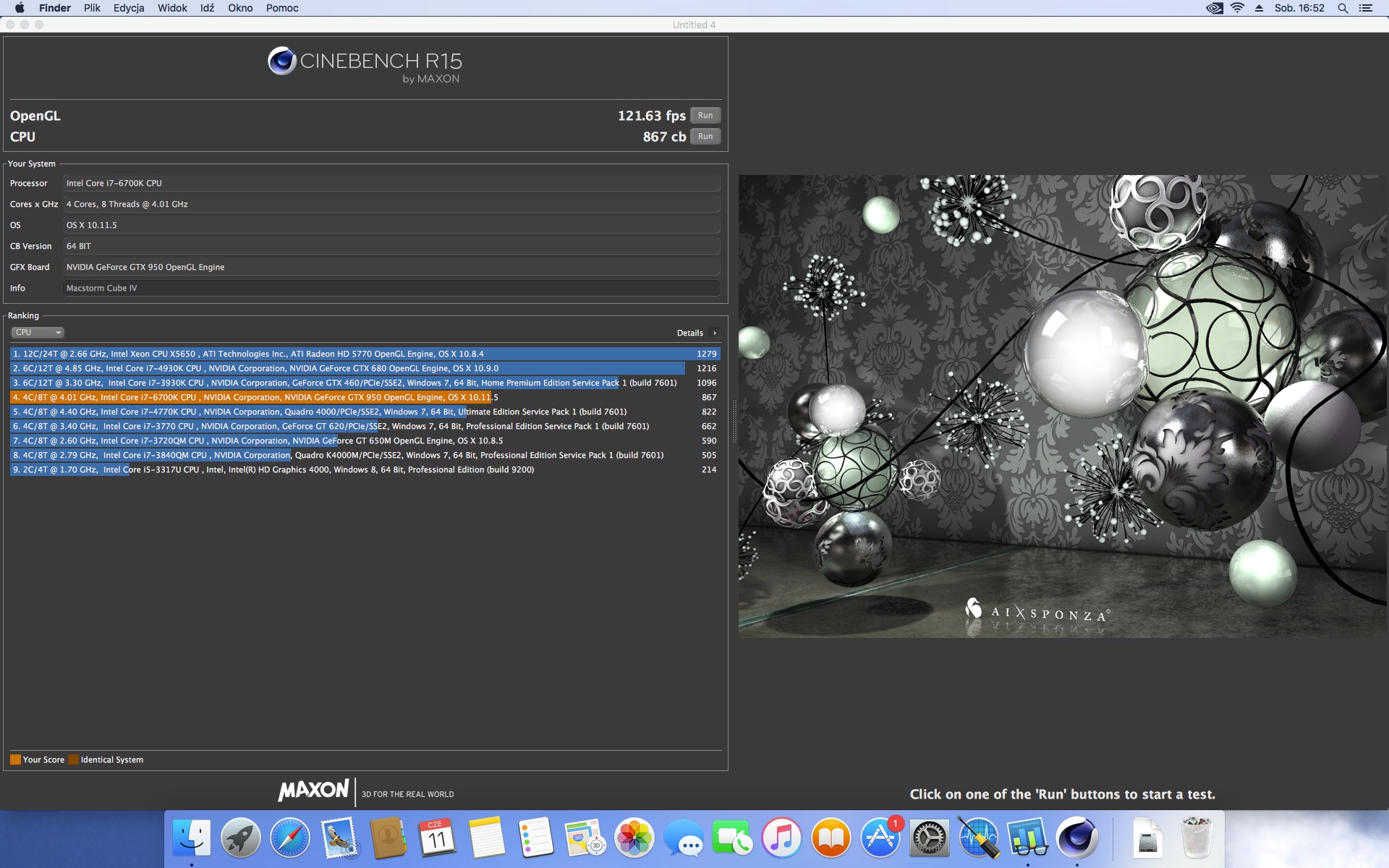The height and width of the screenshot is (868, 1389).
Task: Open the Apple menu
Action: pyautogui.click(x=20, y=8)
